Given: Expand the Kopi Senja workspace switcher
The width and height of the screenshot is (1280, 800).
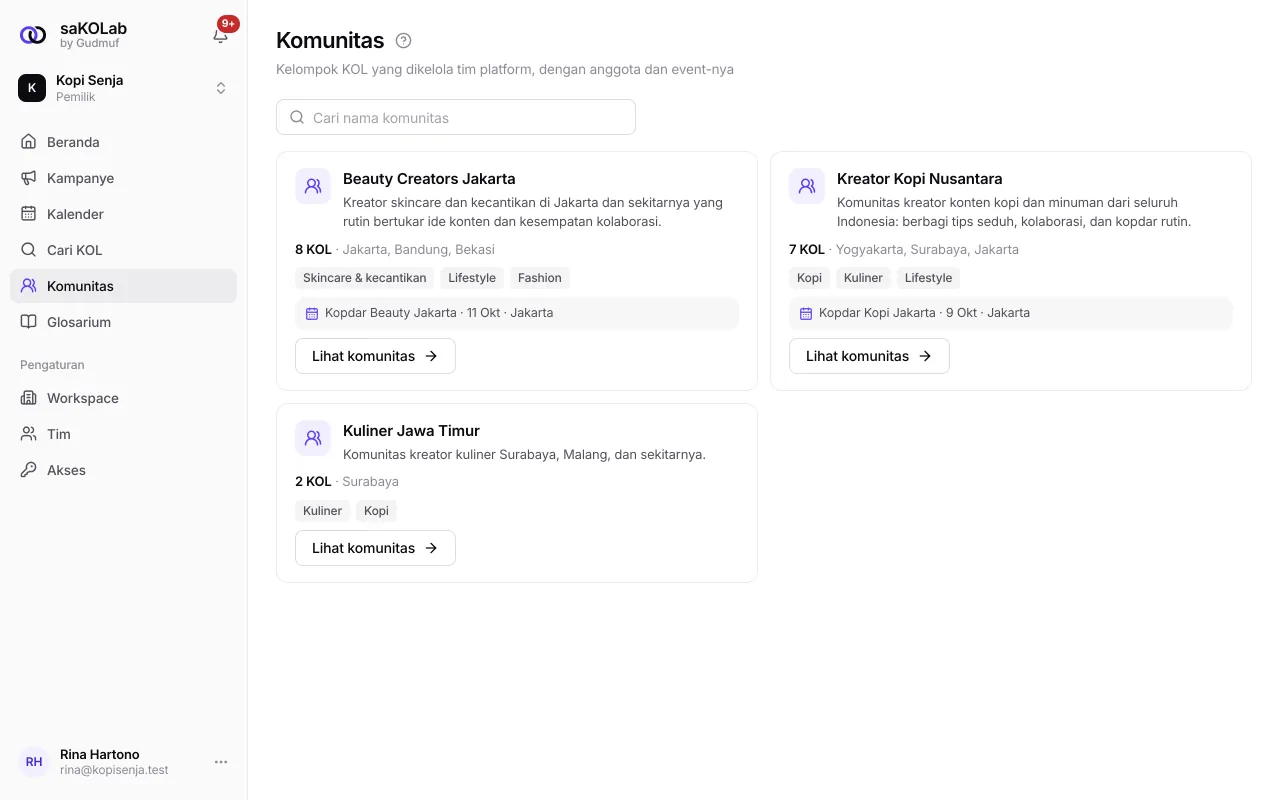Looking at the screenshot, I should click(x=221, y=88).
